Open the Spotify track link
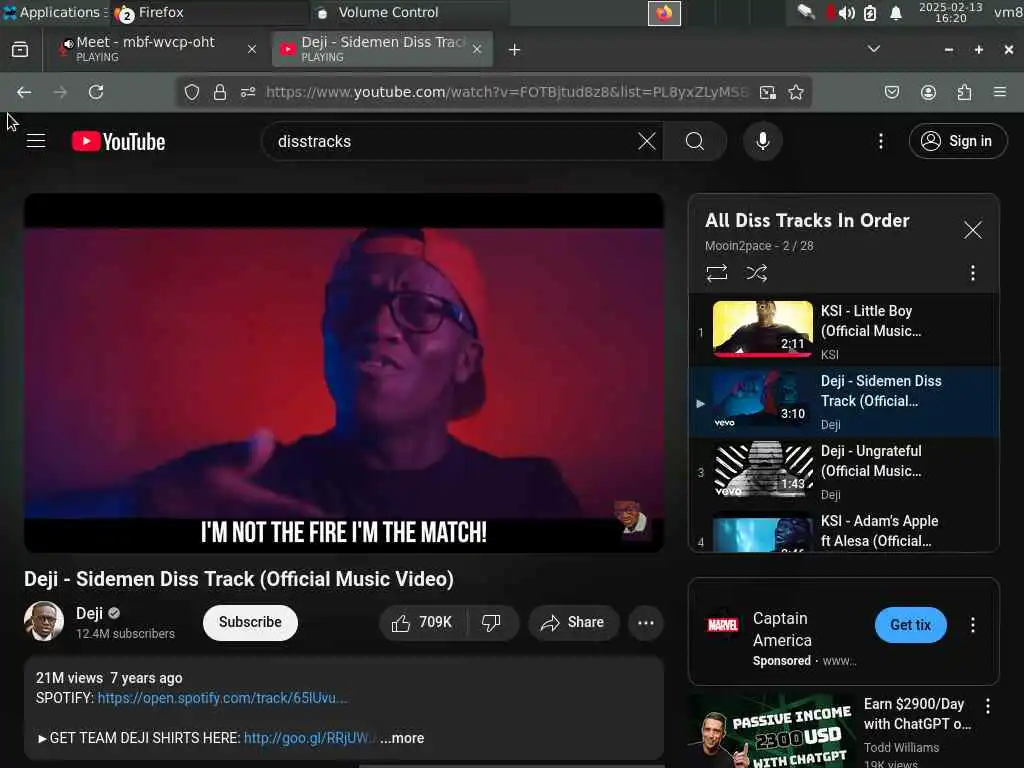 222,698
